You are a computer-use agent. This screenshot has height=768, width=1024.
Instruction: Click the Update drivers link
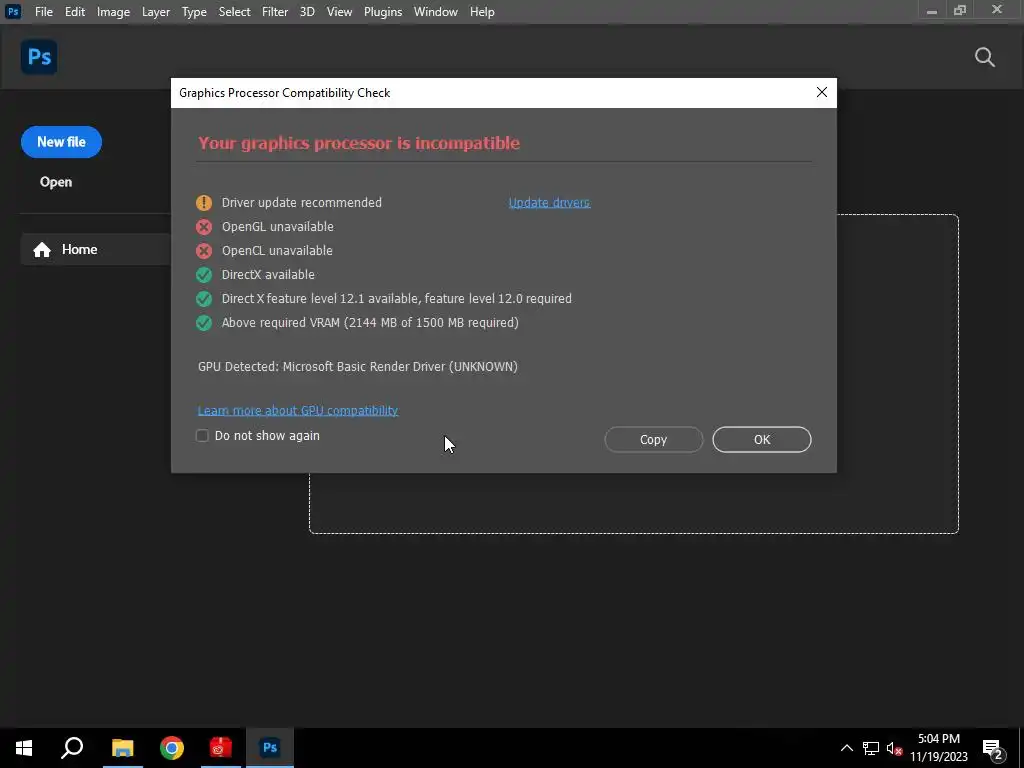pos(549,202)
